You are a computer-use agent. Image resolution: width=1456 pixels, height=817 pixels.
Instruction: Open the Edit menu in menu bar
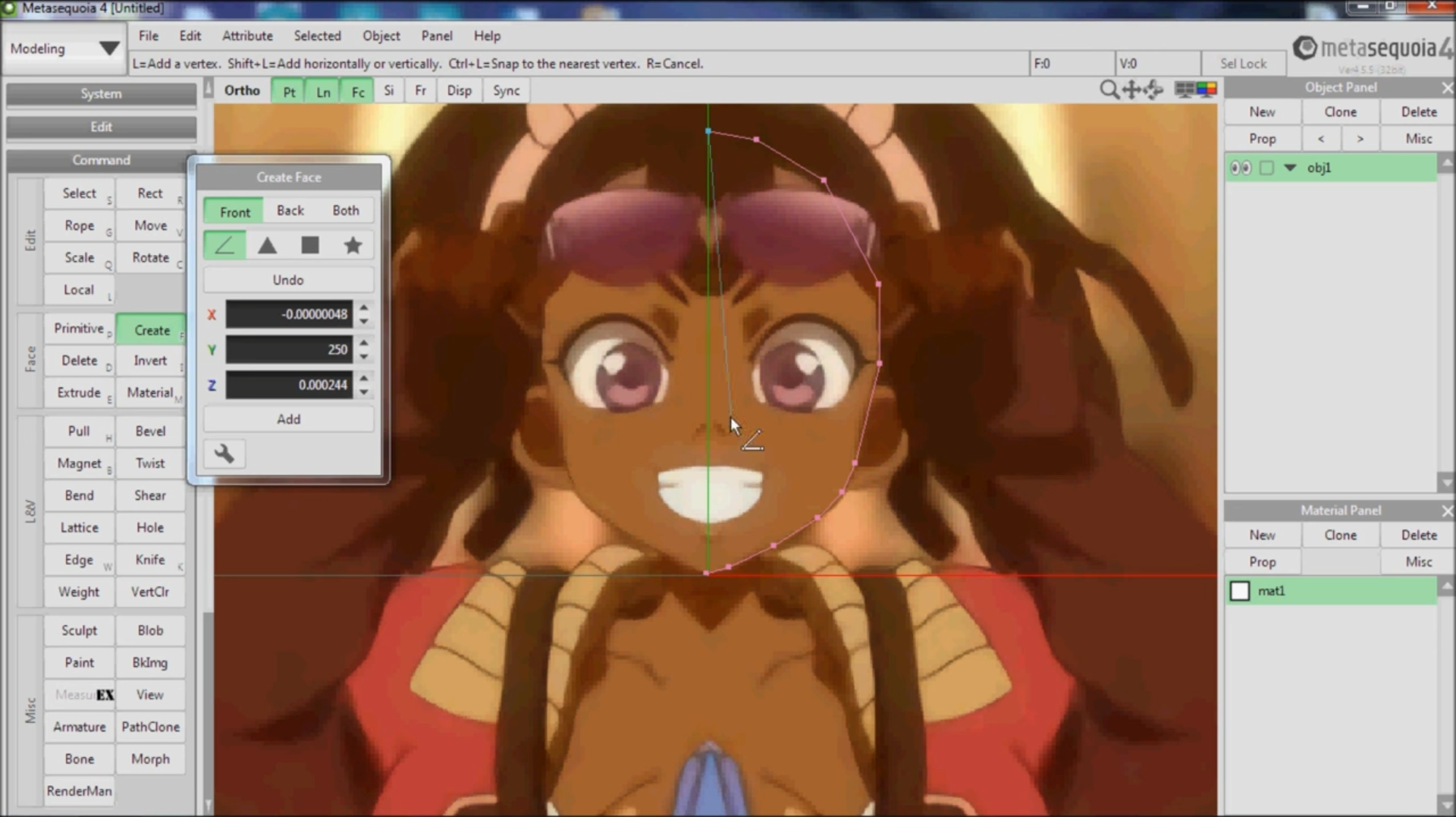pyautogui.click(x=190, y=36)
